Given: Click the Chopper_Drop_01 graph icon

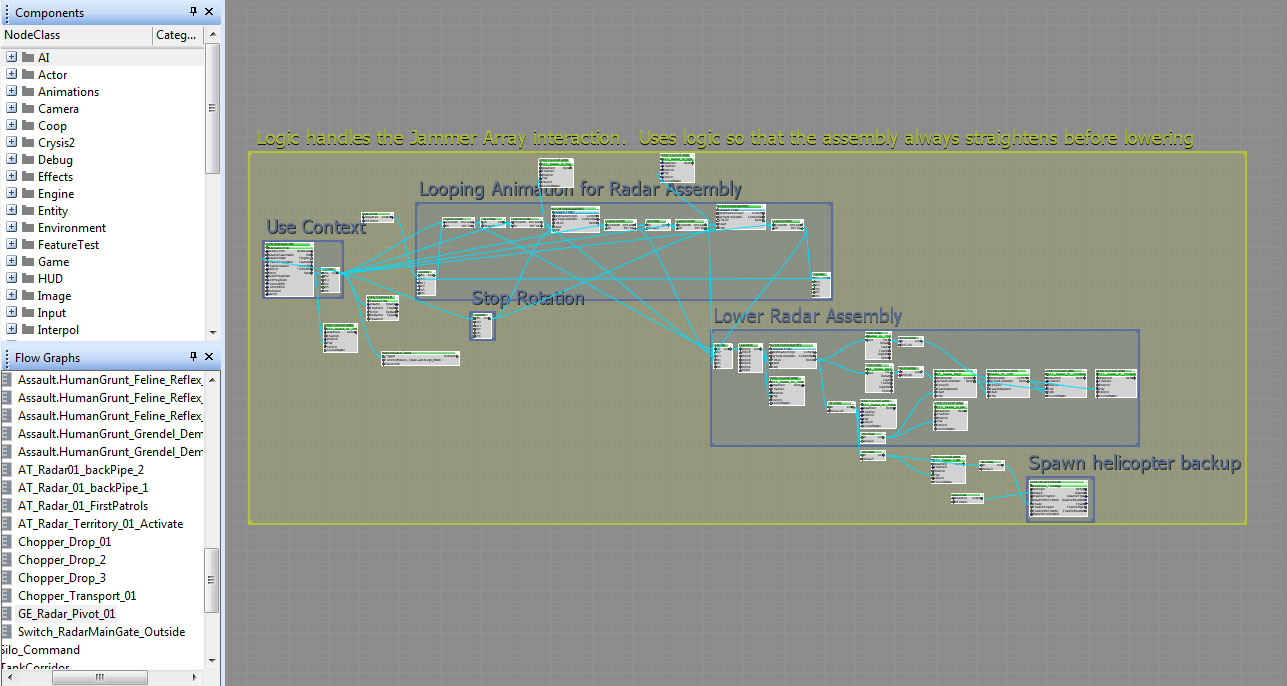Looking at the screenshot, I should [8, 542].
